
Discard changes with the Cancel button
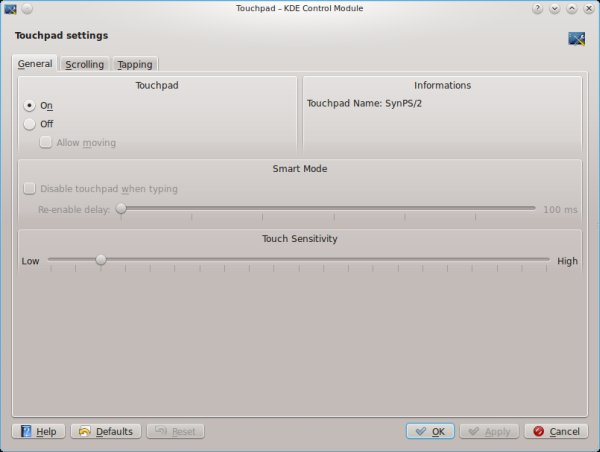556,431
